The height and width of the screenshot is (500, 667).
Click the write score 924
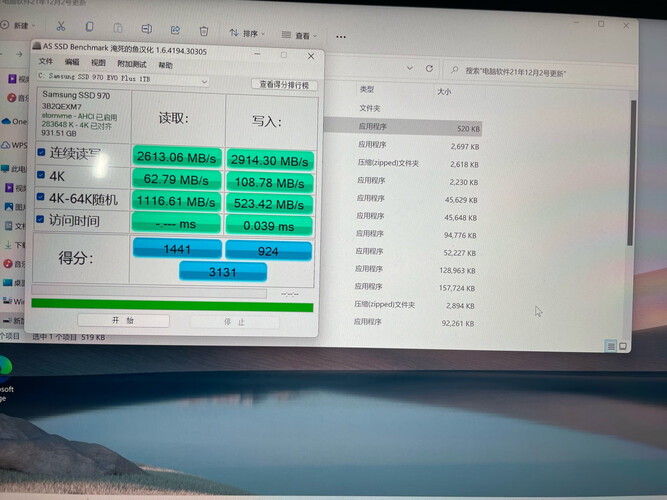(x=268, y=251)
